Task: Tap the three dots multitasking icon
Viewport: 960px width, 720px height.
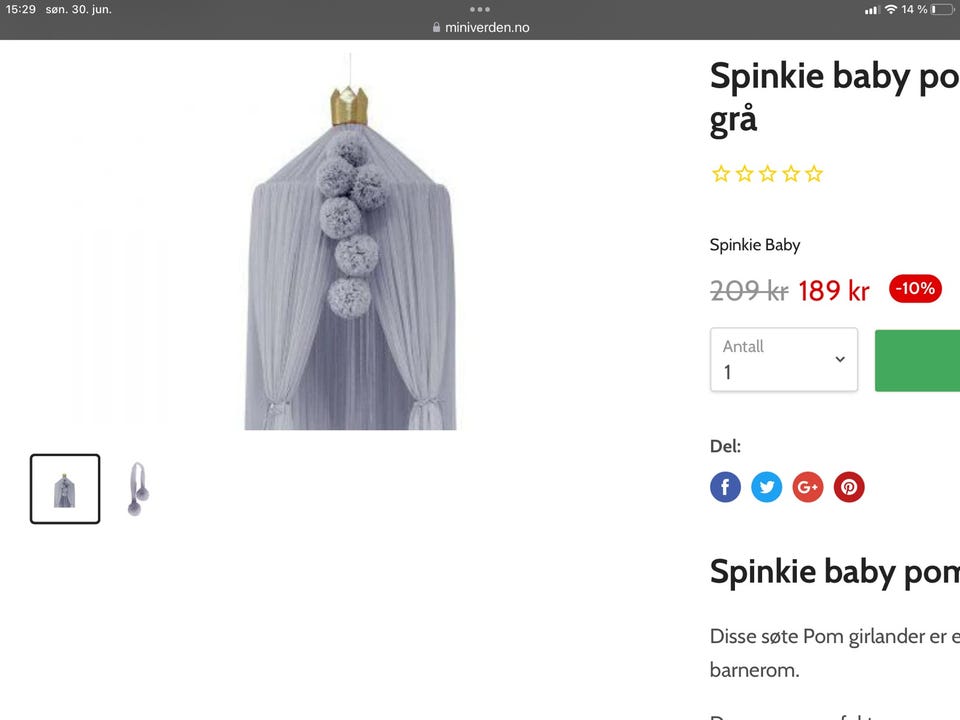Action: click(x=480, y=9)
